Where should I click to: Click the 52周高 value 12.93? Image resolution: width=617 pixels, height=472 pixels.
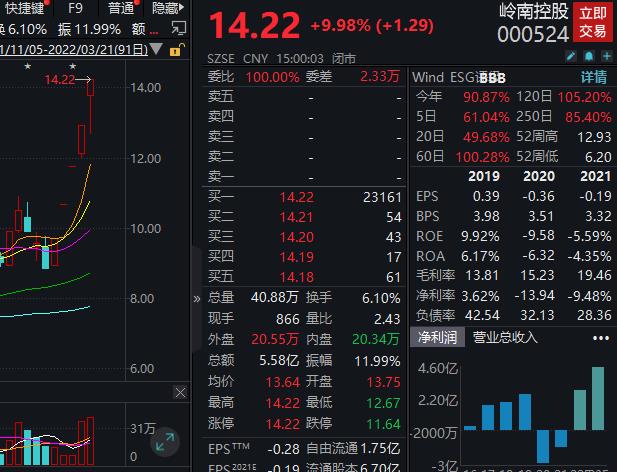click(594, 137)
